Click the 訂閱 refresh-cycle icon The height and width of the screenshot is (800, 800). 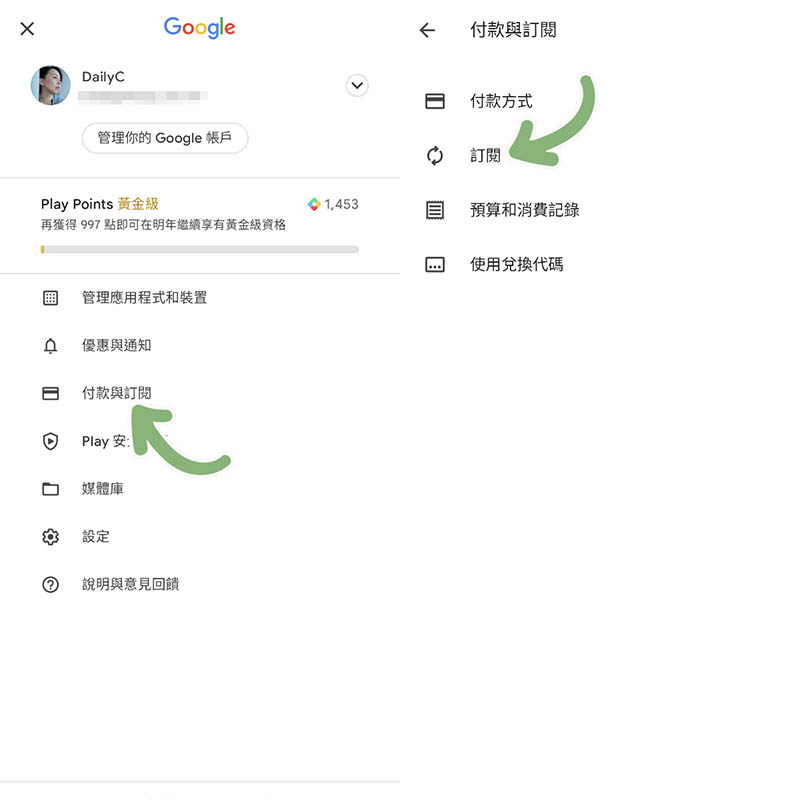pos(435,156)
